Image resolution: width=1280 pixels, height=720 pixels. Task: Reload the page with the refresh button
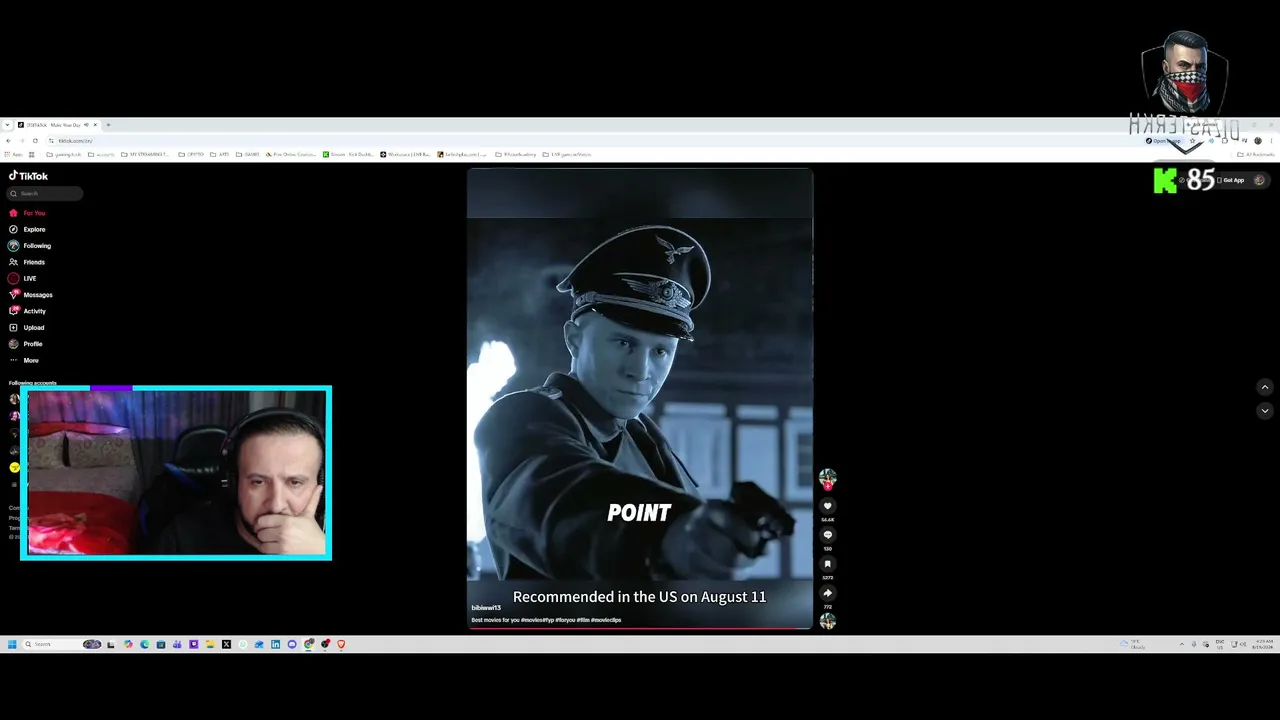[35, 141]
